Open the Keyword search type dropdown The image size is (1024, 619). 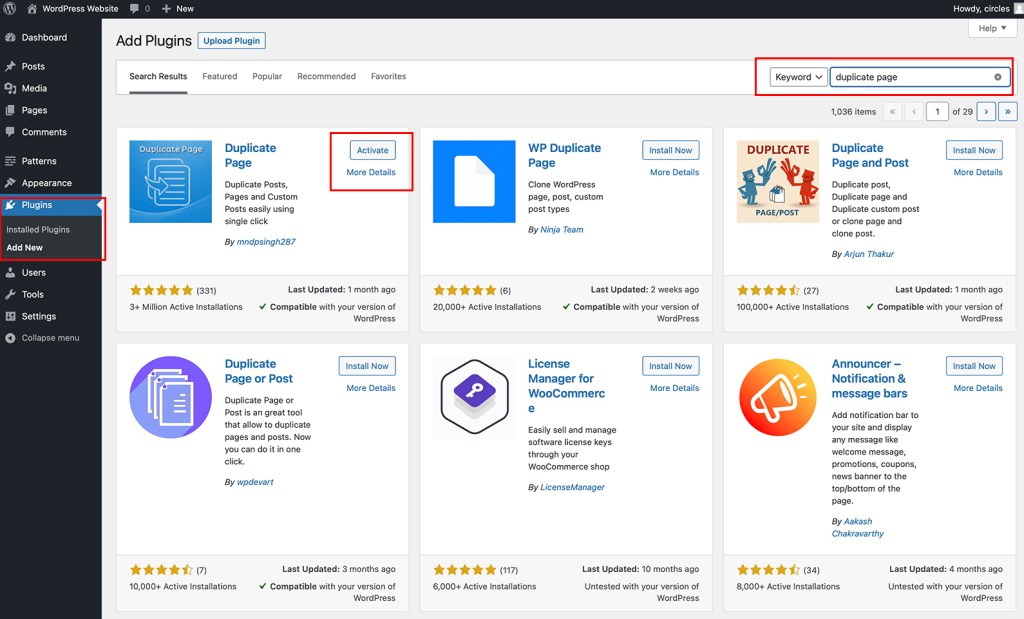(x=798, y=77)
